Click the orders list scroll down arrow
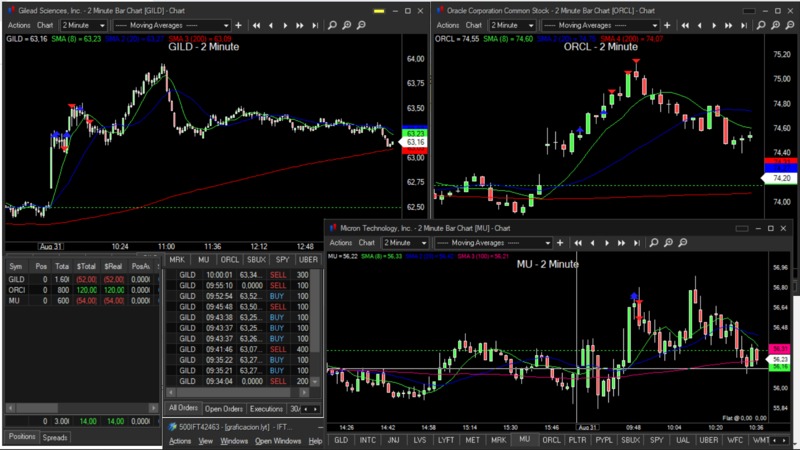This screenshot has width=800, height=450. (316, 382)
